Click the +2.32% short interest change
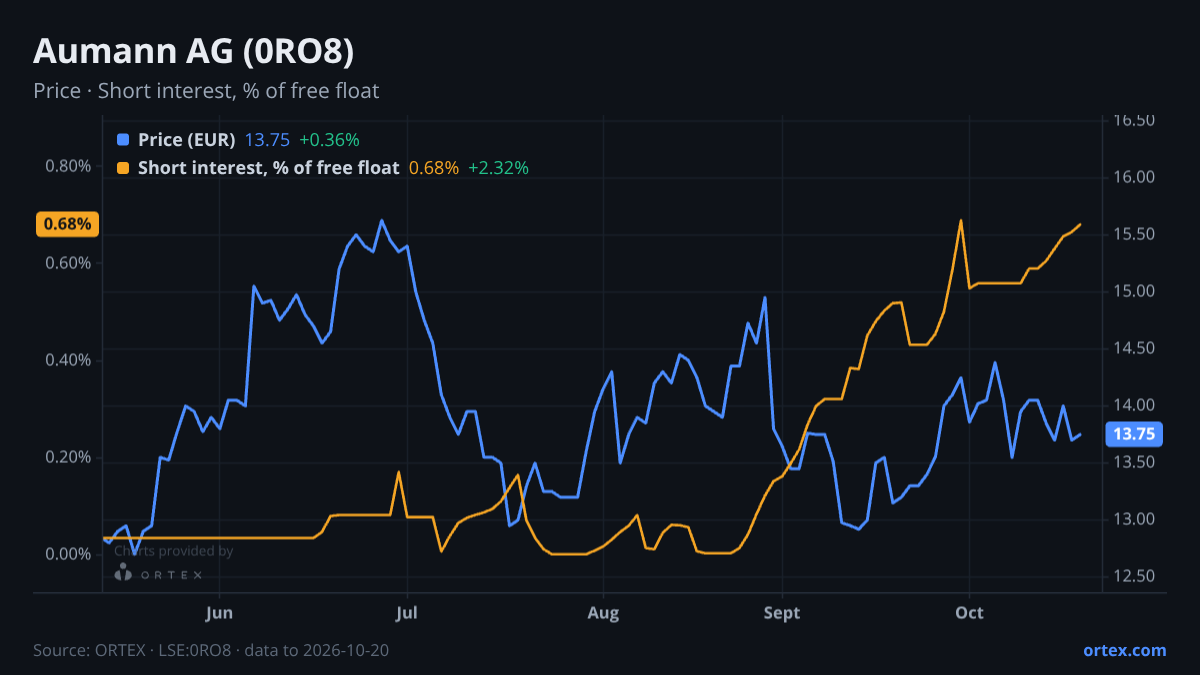This screenshot has height=675, width=1200. coord(498,168)
